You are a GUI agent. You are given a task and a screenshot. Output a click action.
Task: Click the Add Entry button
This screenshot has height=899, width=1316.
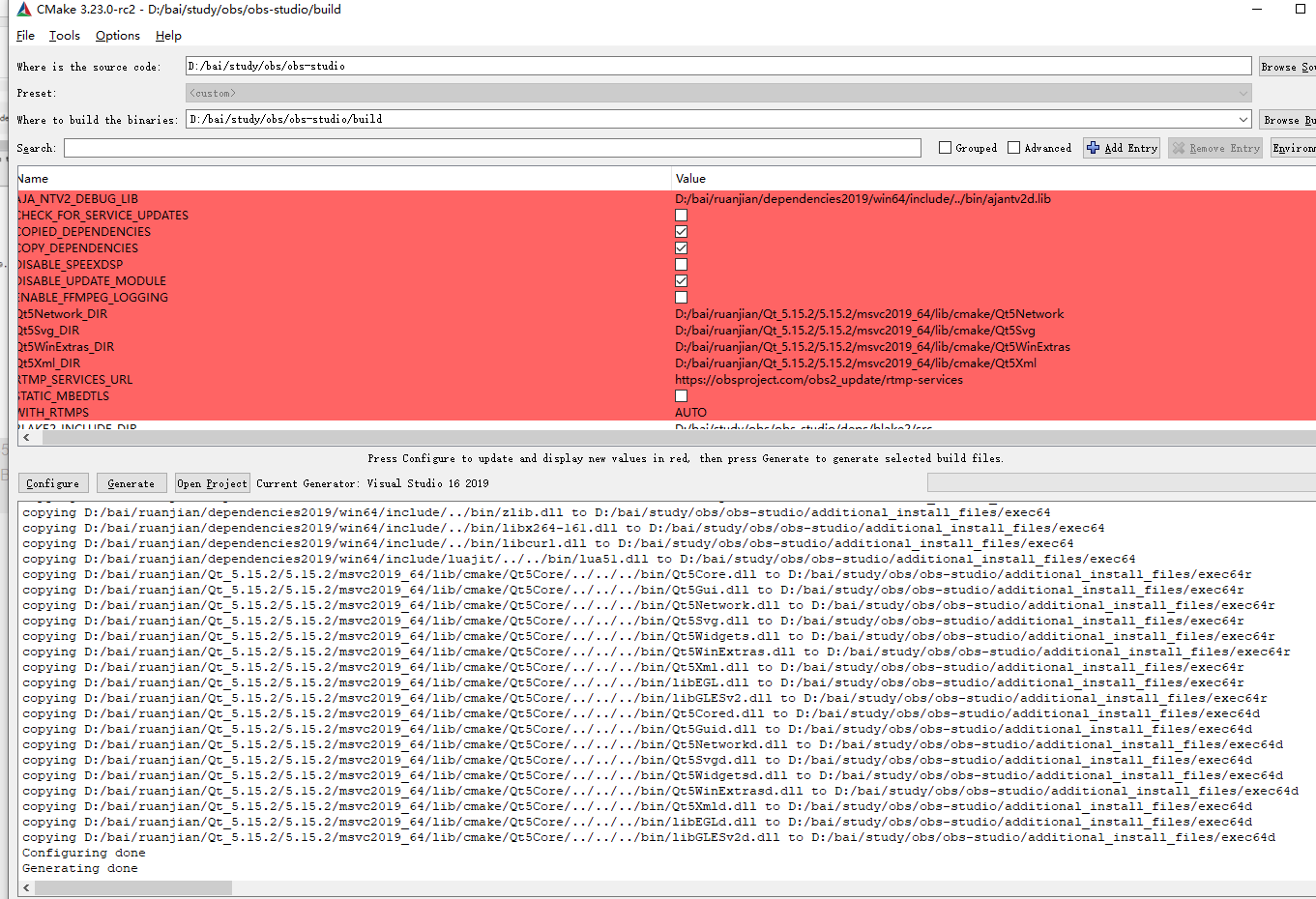(x=1122, y=148)
